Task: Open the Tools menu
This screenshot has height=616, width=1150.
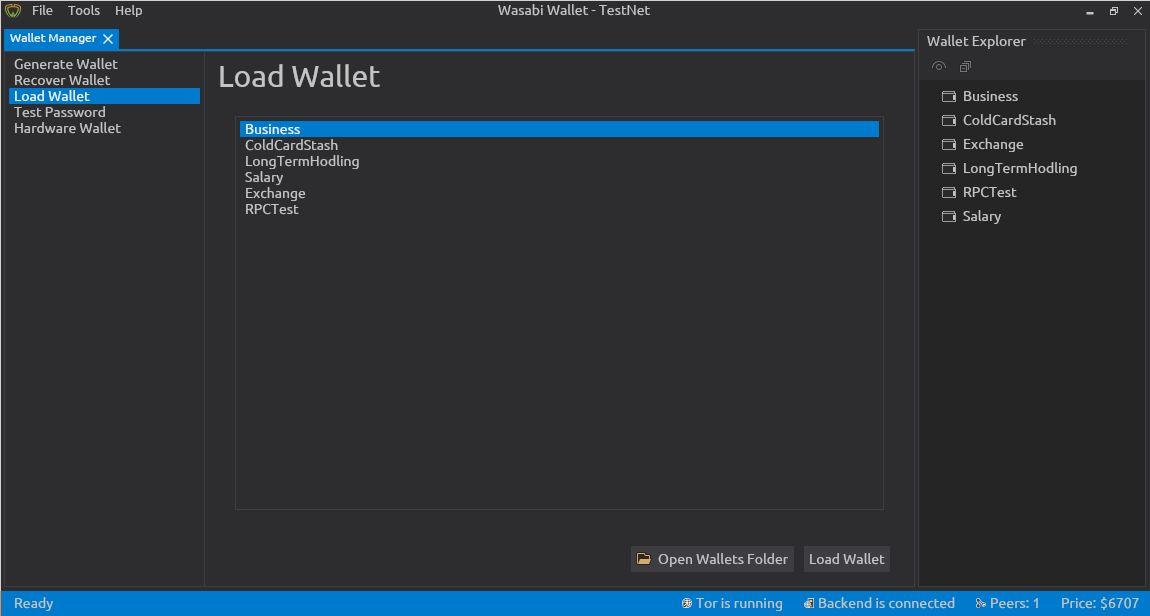Action: pyautogui.click(x=84, y=11)
